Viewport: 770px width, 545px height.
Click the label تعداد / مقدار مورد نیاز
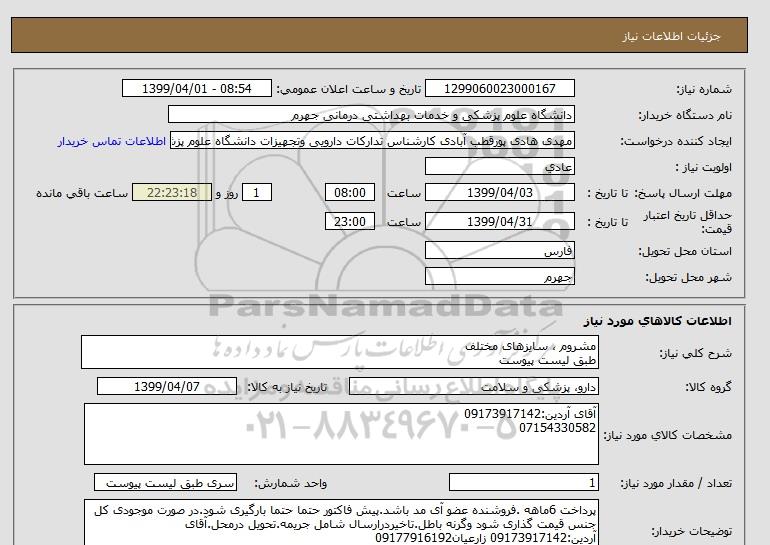676,484
